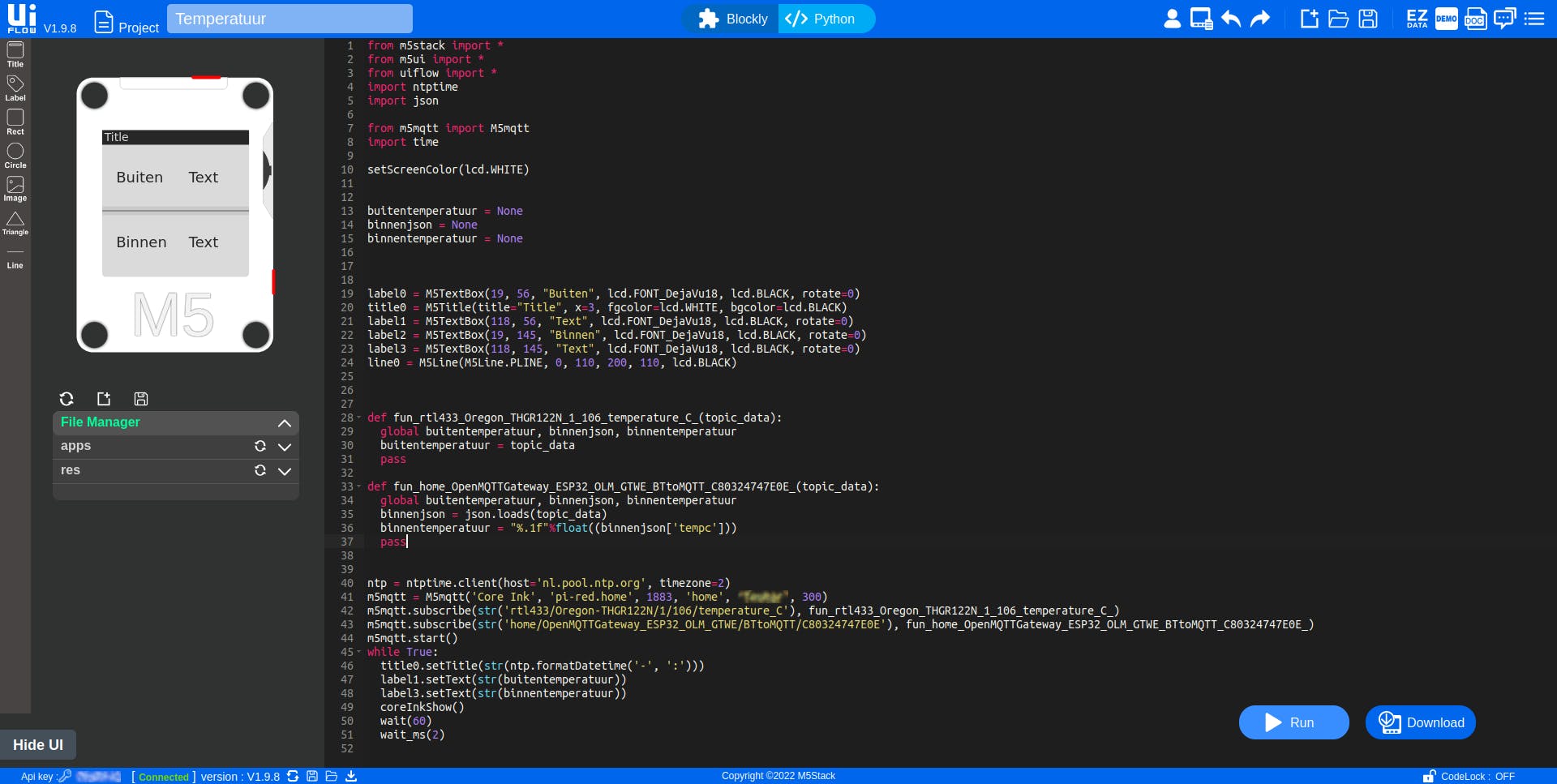This screenshot has width=1557, height=784.
Task: Collapse code fold arrow at line 28
Action: pos(359,418)
